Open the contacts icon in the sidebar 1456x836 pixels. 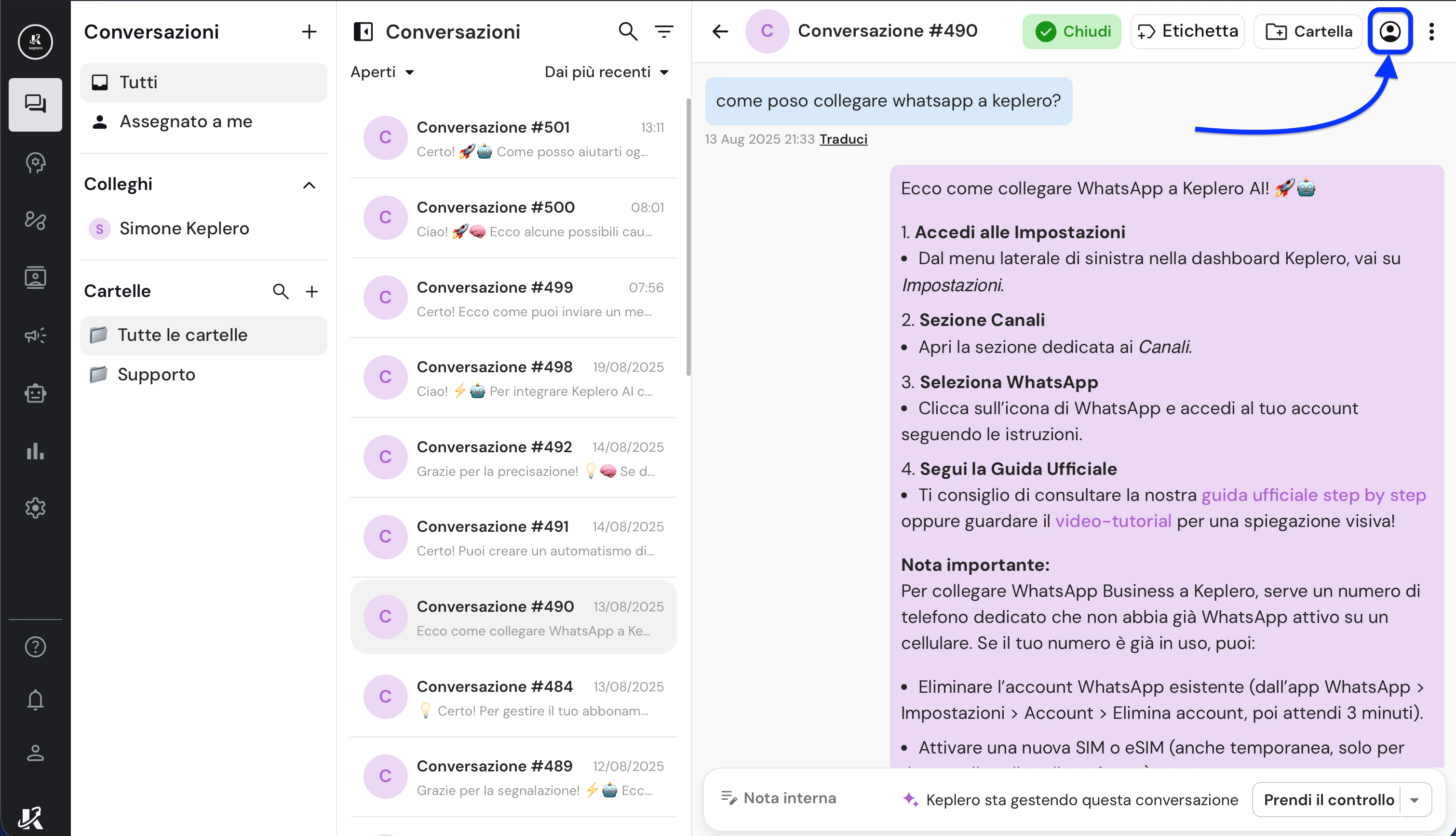pyautogui.click(x=35, y=278)
